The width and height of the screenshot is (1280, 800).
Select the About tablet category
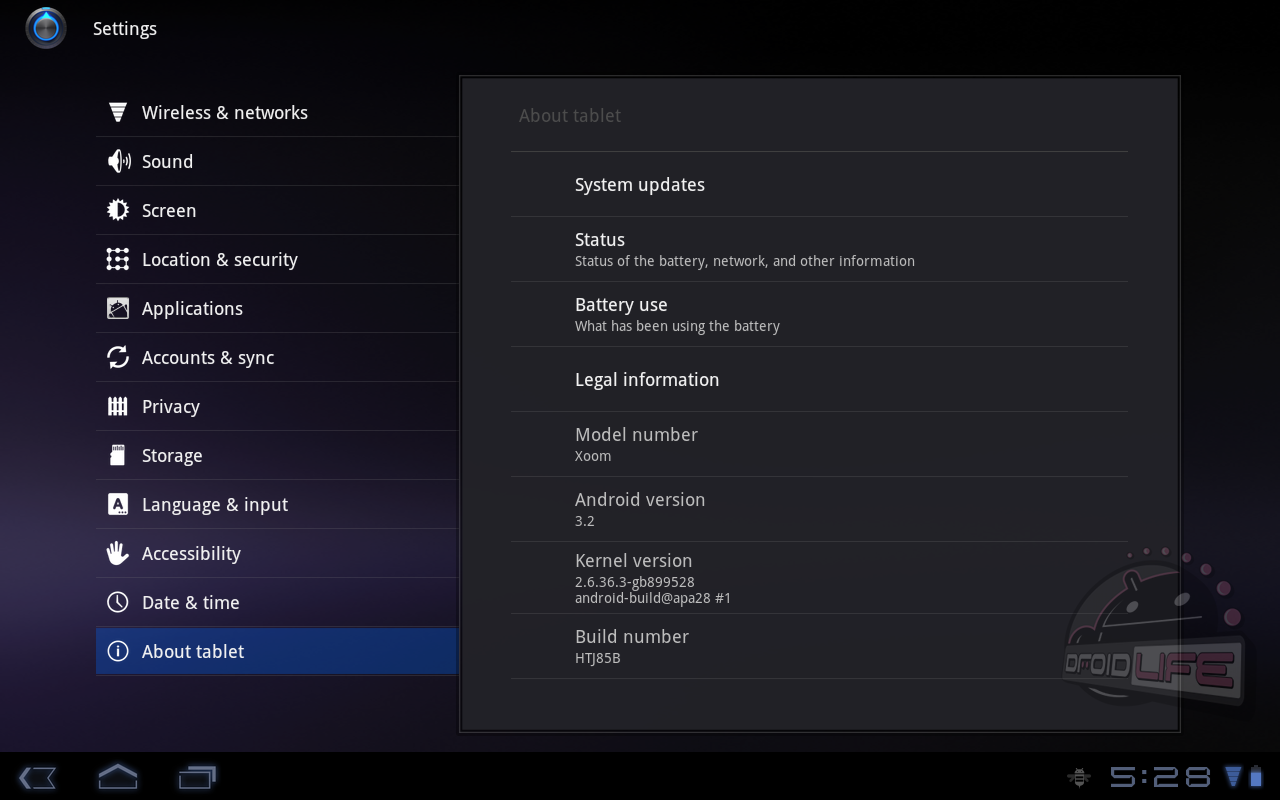pyautogui.click(x=193, y=651)
